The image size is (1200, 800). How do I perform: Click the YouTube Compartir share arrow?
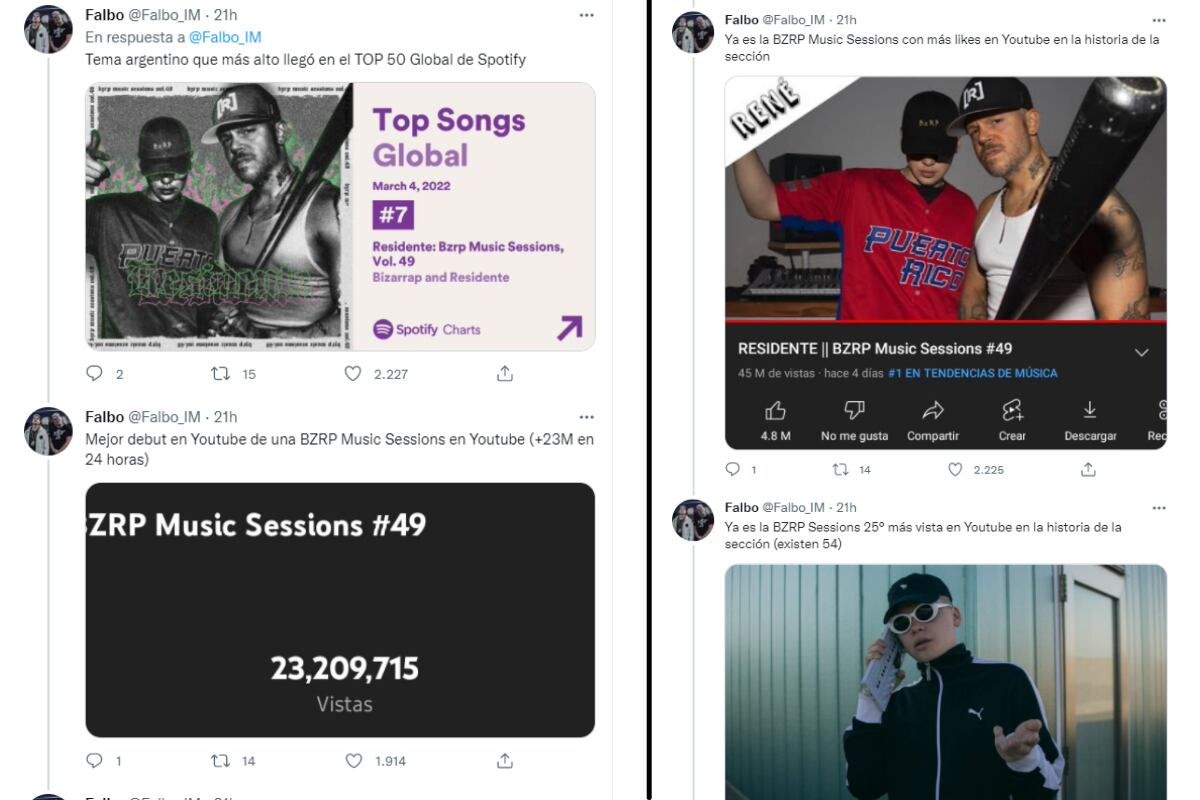[x=933, y=411]
